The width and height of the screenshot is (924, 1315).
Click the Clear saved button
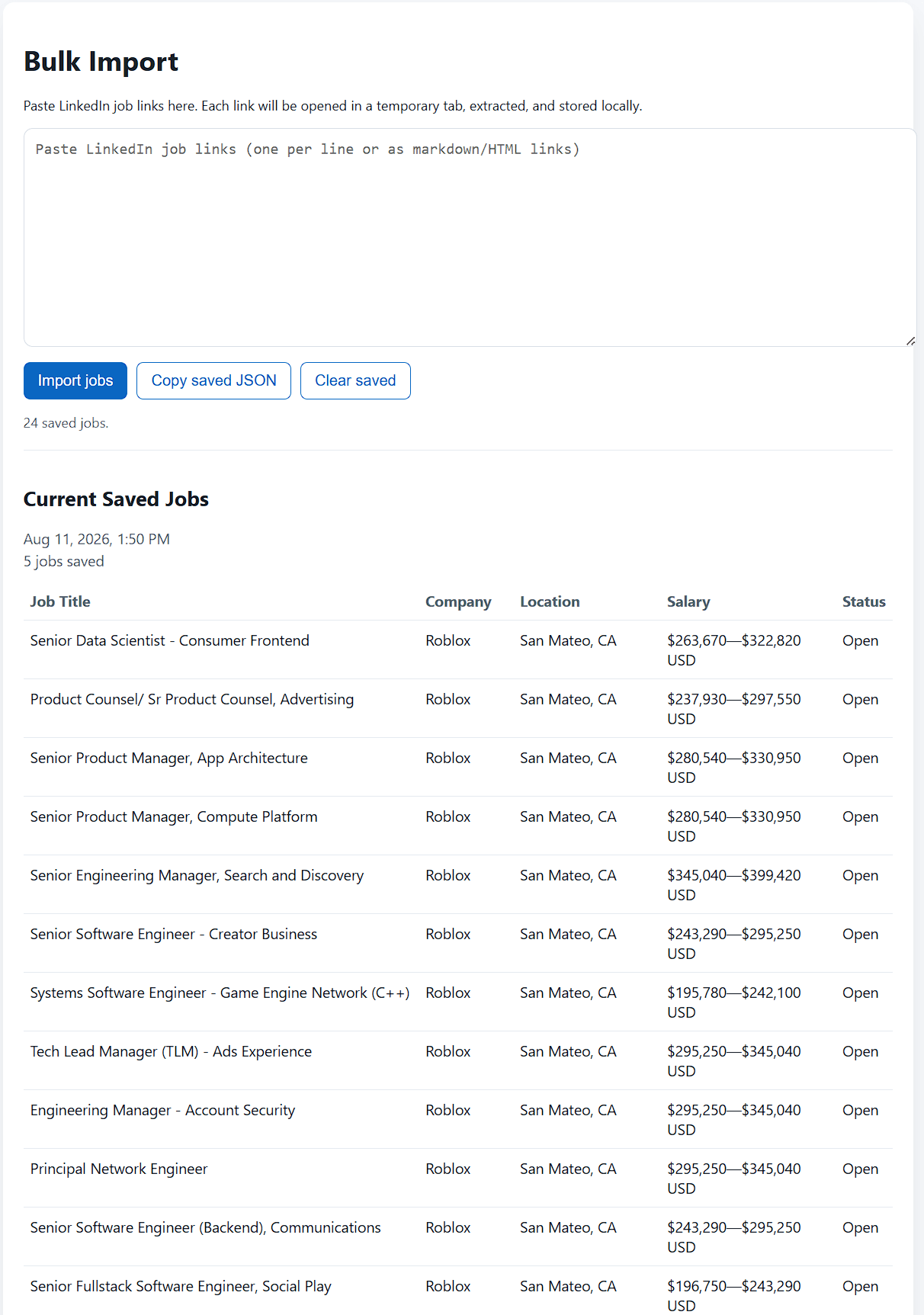point(355,380)
